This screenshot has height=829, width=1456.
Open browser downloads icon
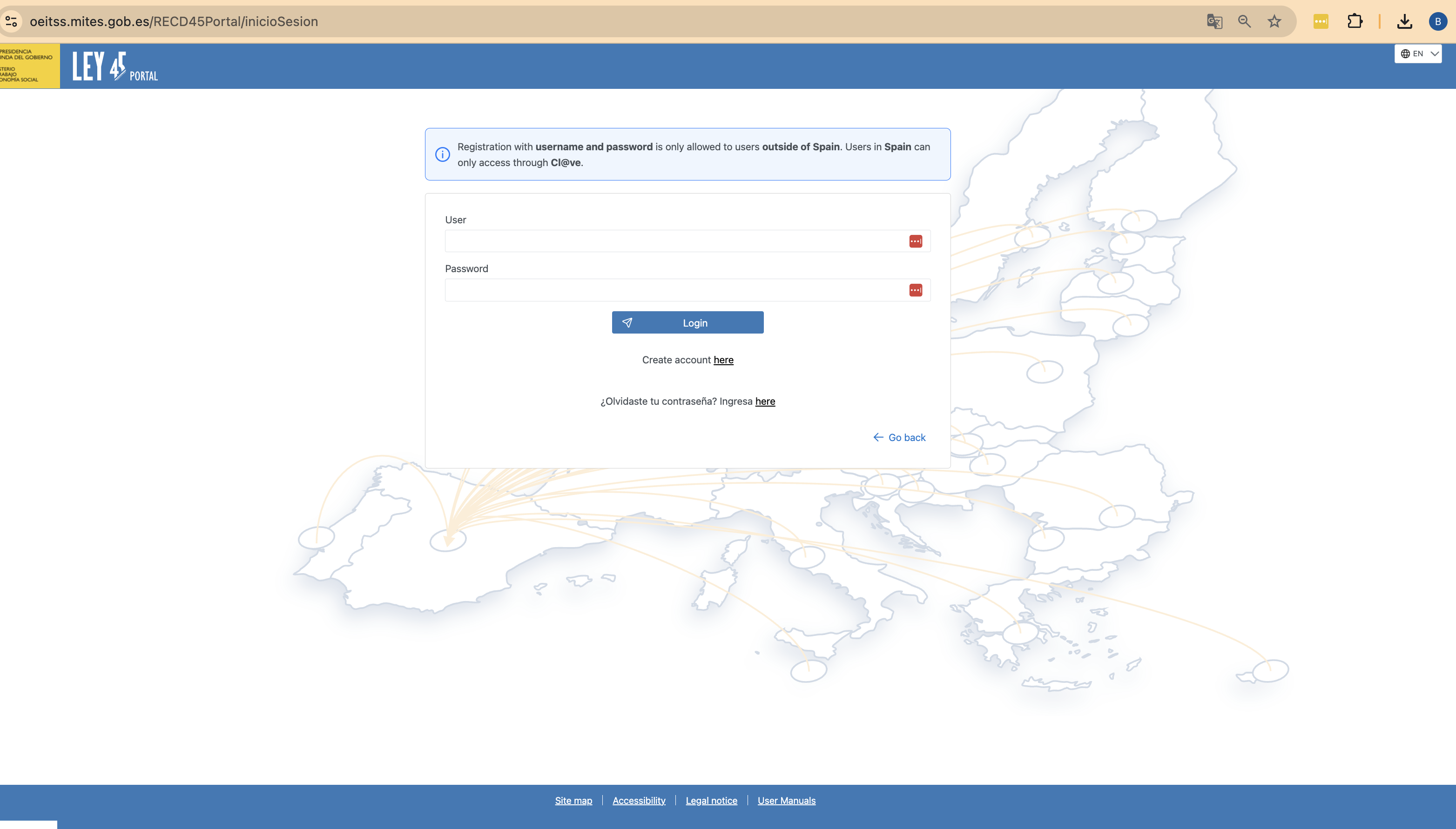pos(1404,22)
